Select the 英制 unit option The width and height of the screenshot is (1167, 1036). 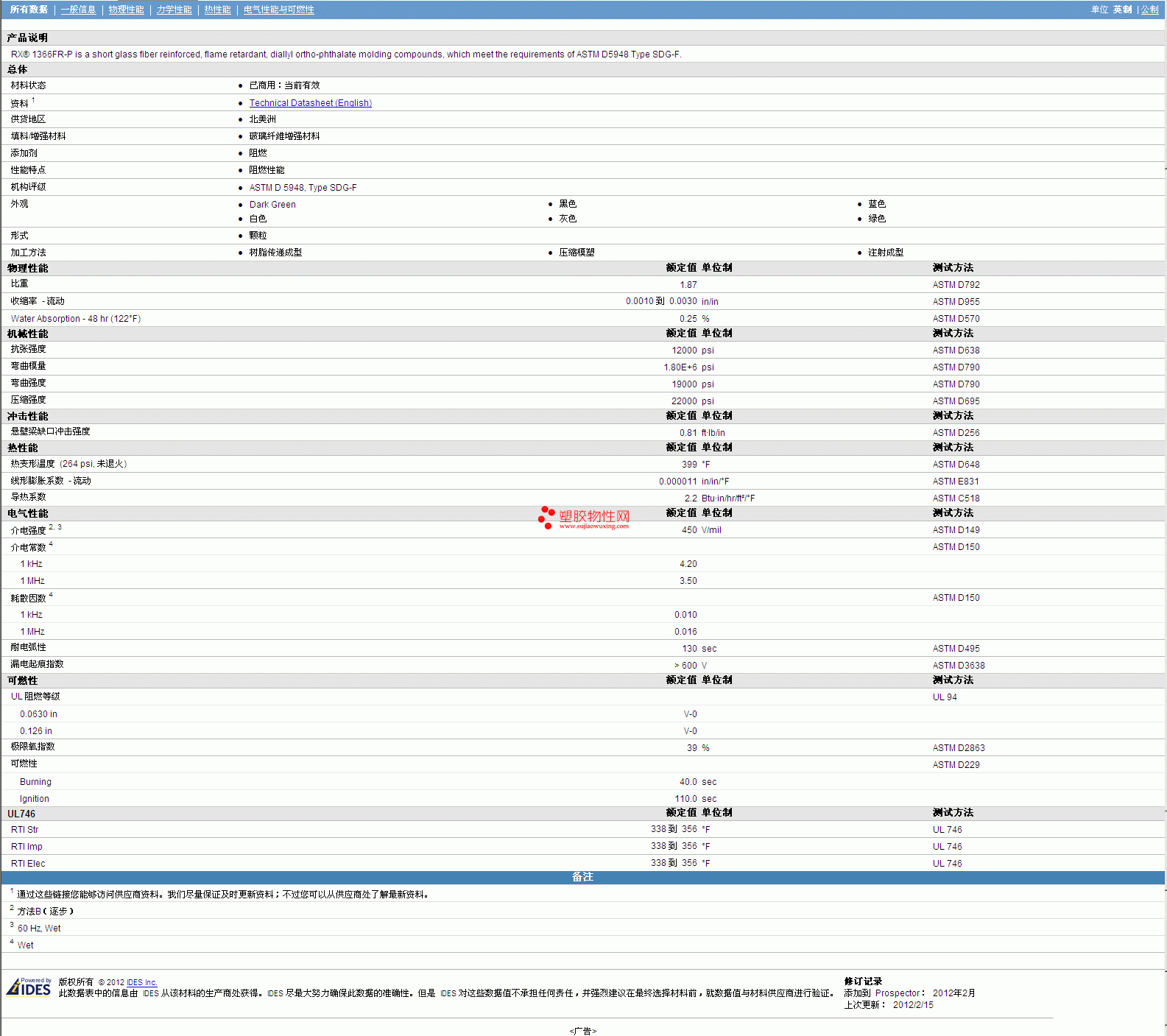(1122, 10)
